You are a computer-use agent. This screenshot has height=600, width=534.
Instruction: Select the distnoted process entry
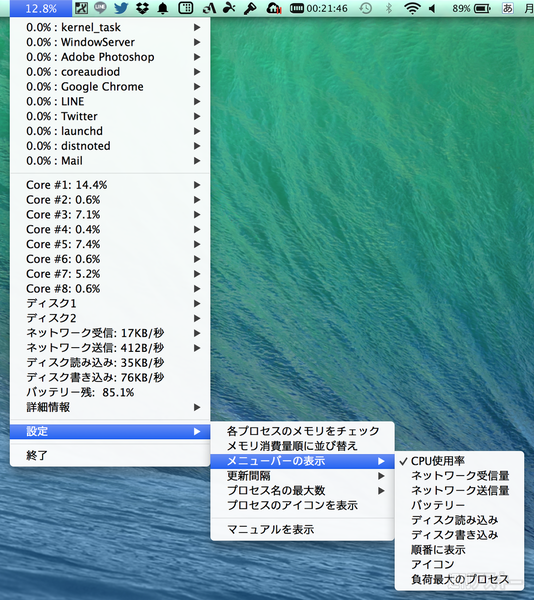pyautogui.click(x=110, y=146)
